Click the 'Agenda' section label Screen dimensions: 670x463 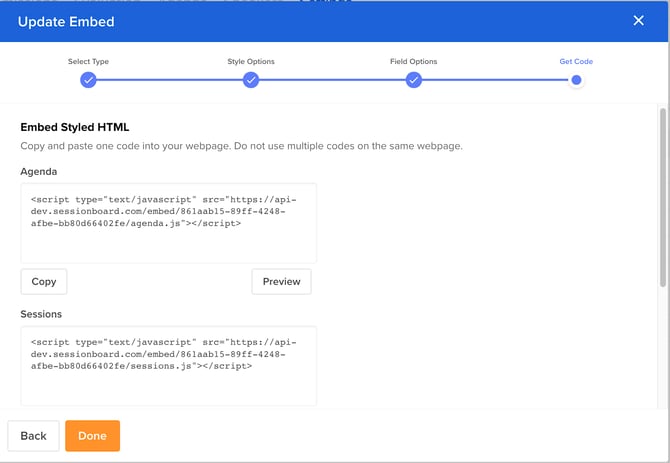[x=41, y=172]
